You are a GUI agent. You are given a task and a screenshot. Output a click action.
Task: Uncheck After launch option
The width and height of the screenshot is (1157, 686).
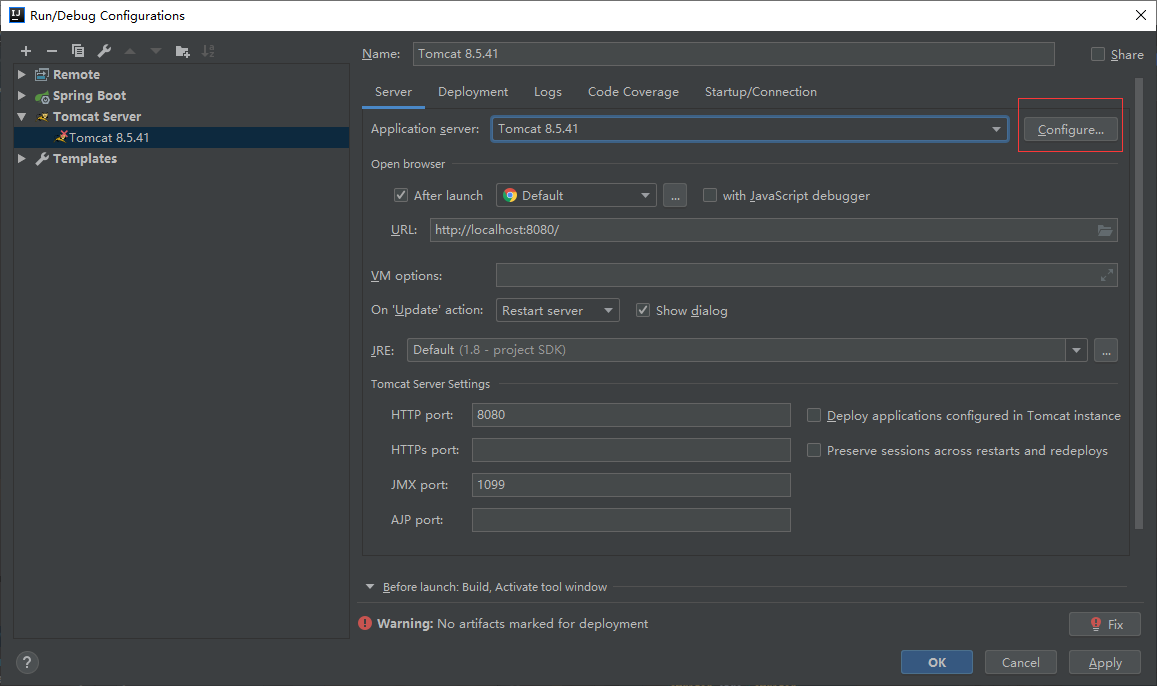coord(401,195)
